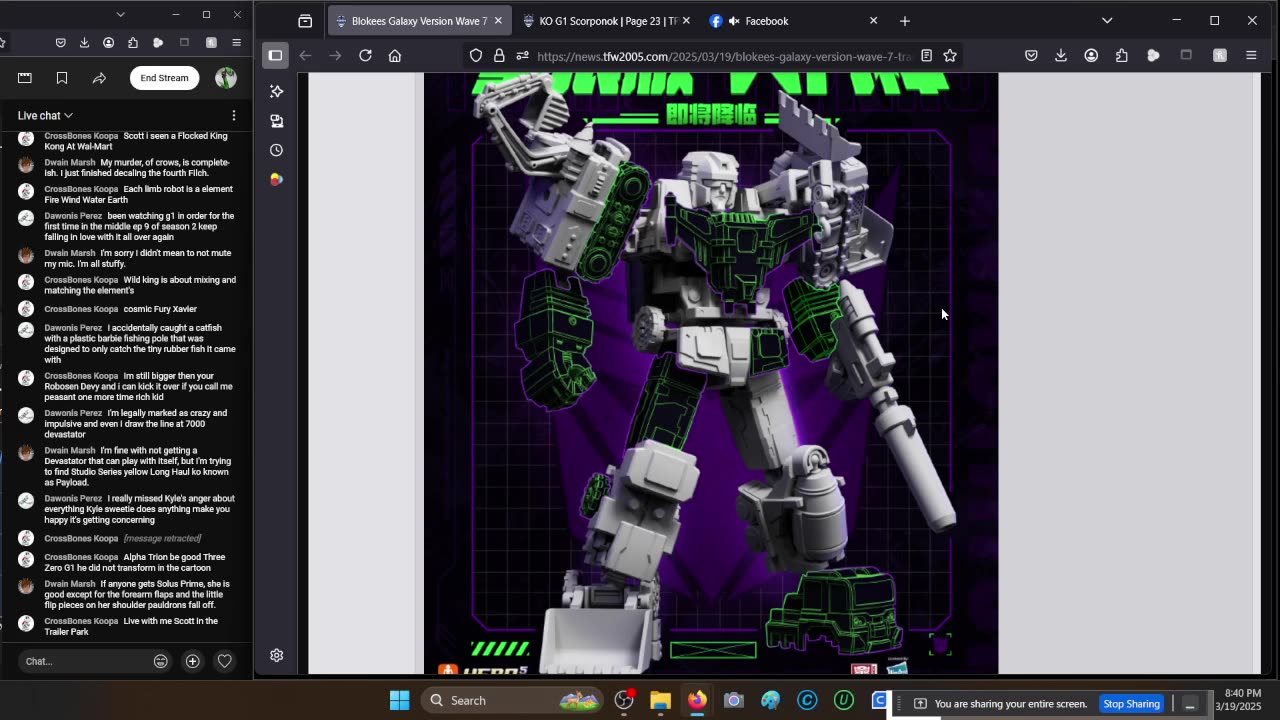Screen dimensions: 1280x720
Task: Open Firefox from taskbar
Action: pos(697,700)
